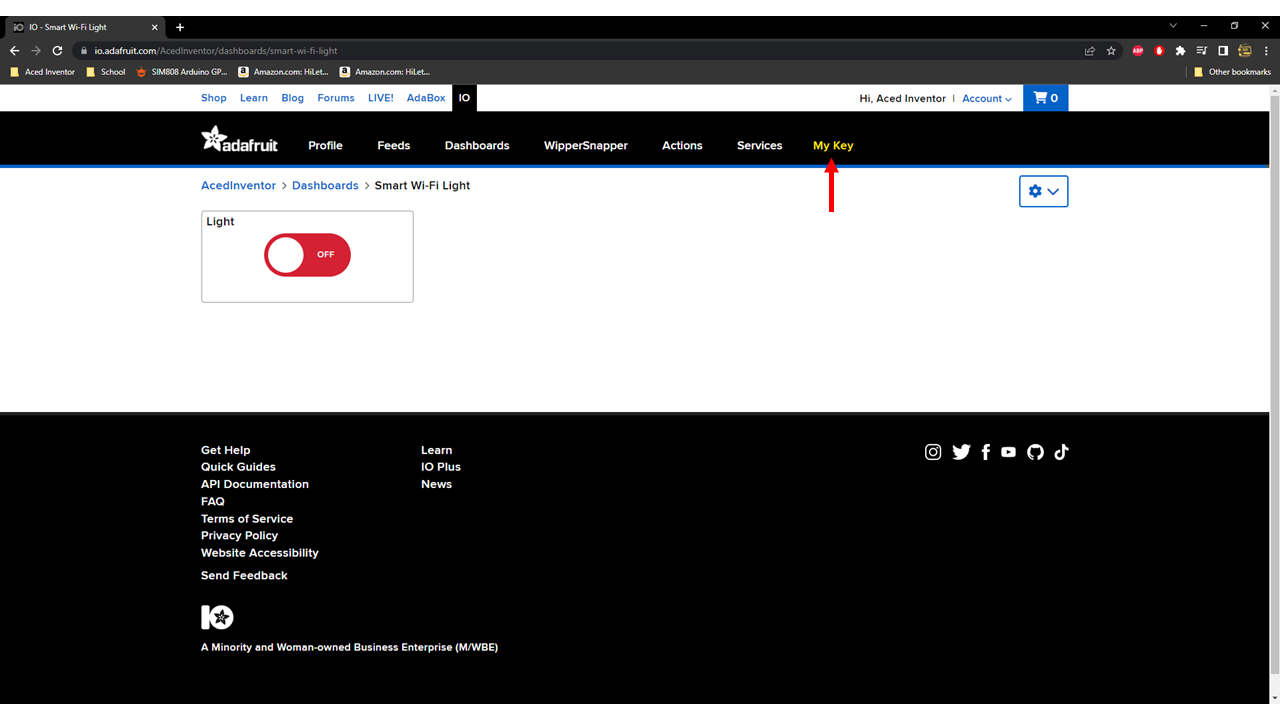
Task: Open the red hand blocker extension
Action: tap(1159, 51)
